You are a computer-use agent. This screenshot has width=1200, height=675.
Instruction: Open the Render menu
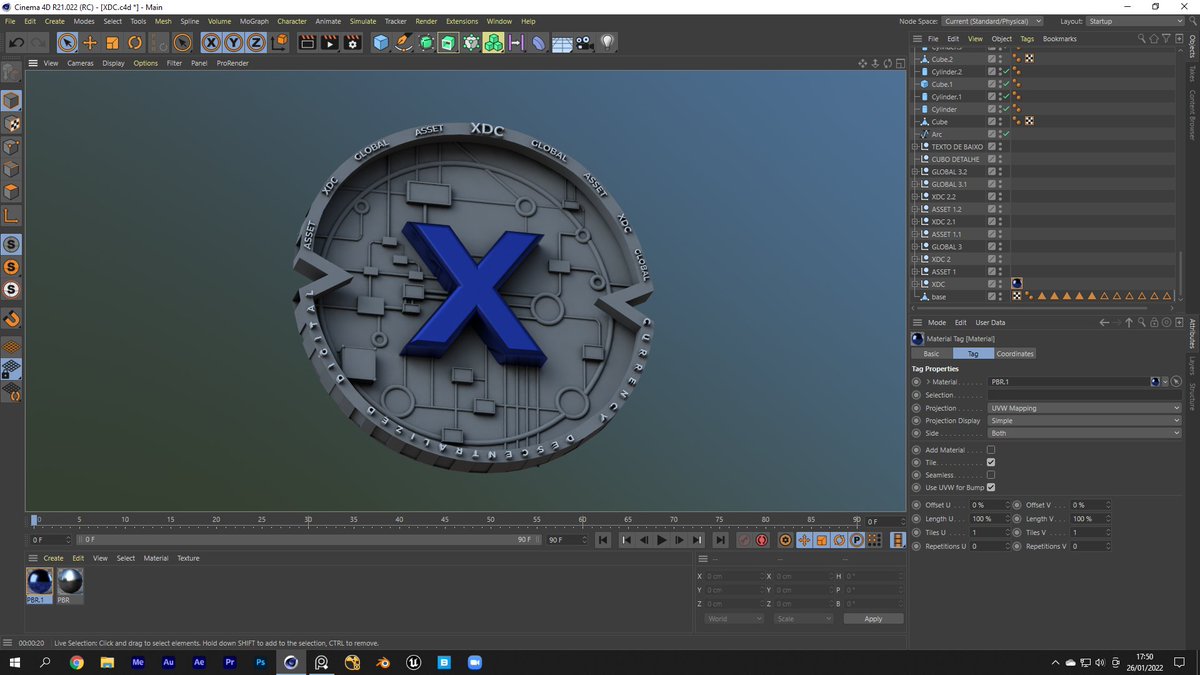pos(426,21)
